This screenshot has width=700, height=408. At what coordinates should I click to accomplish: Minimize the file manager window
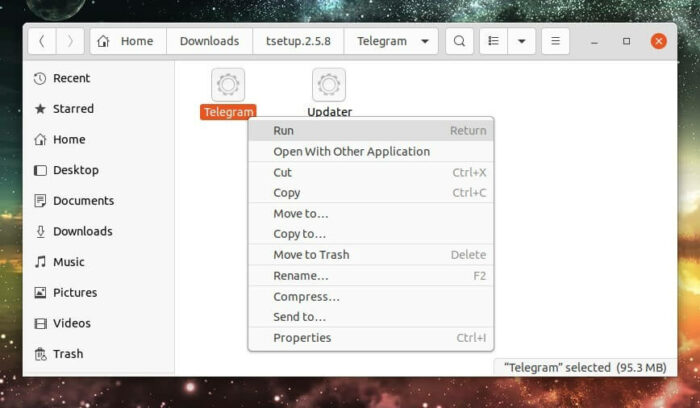594,42
